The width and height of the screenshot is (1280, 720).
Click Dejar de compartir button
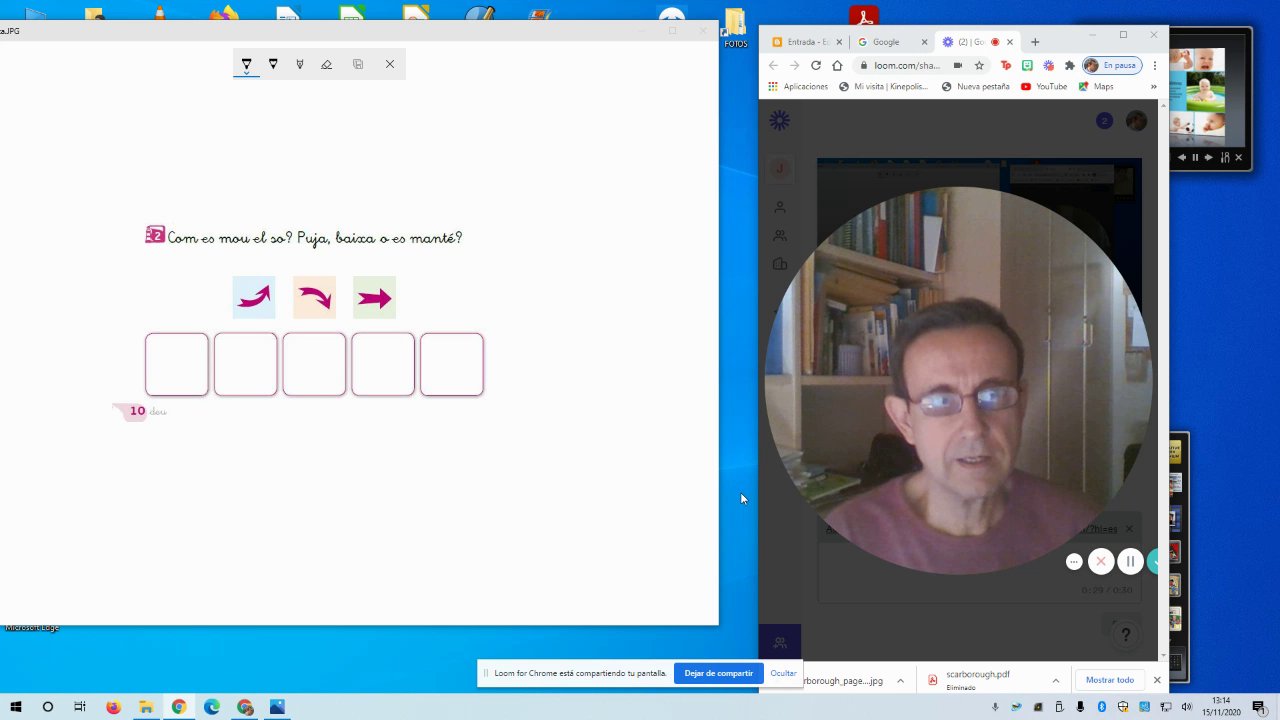tap(718, 673)
